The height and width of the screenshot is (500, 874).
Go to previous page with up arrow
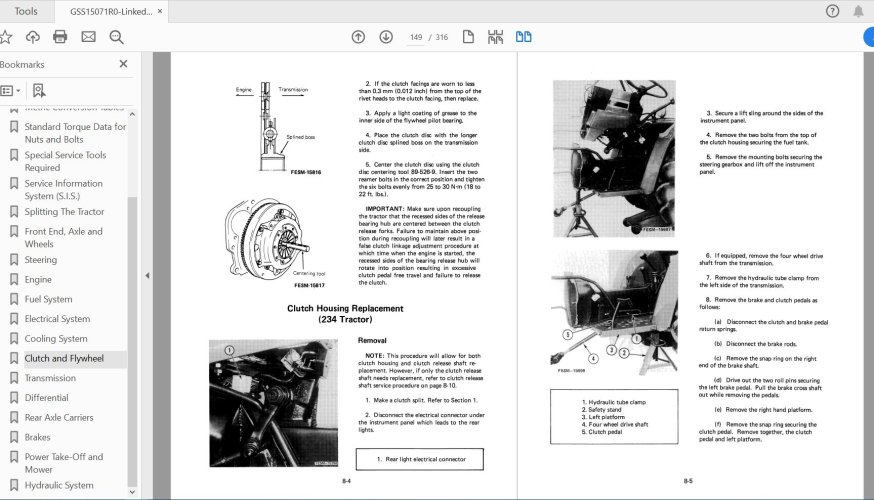358,37
